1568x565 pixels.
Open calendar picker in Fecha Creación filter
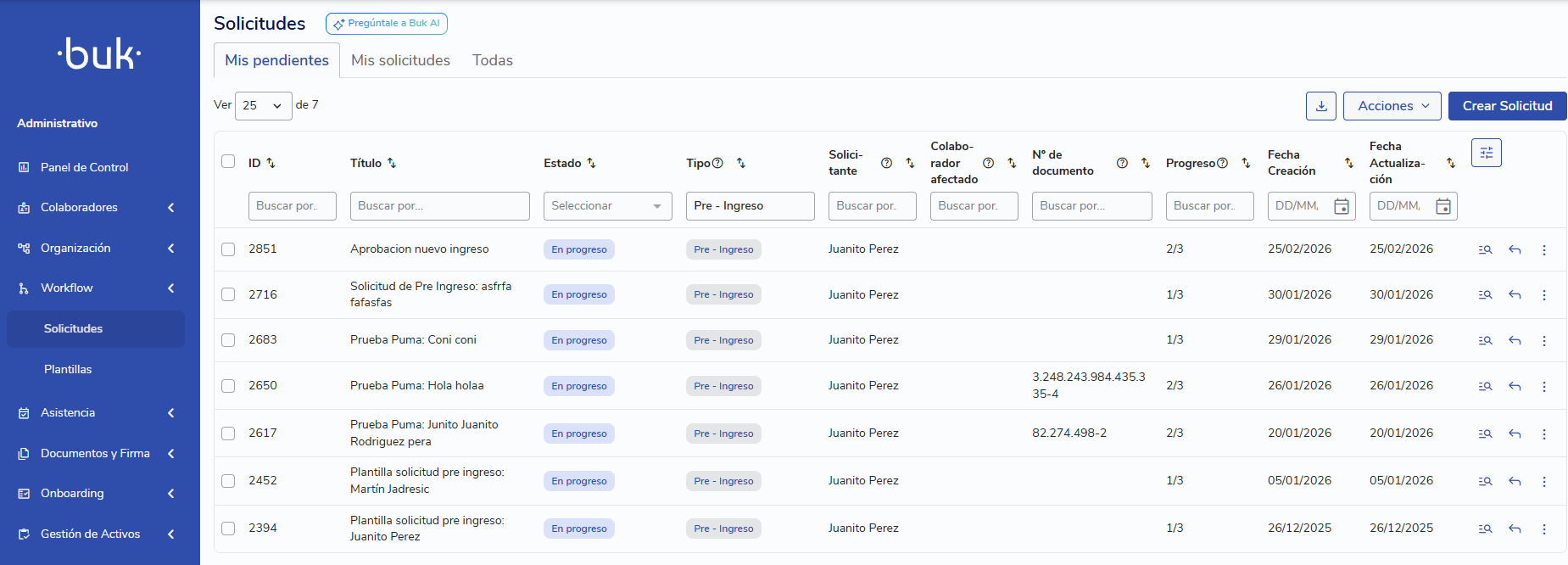[x=1342, y=206]
